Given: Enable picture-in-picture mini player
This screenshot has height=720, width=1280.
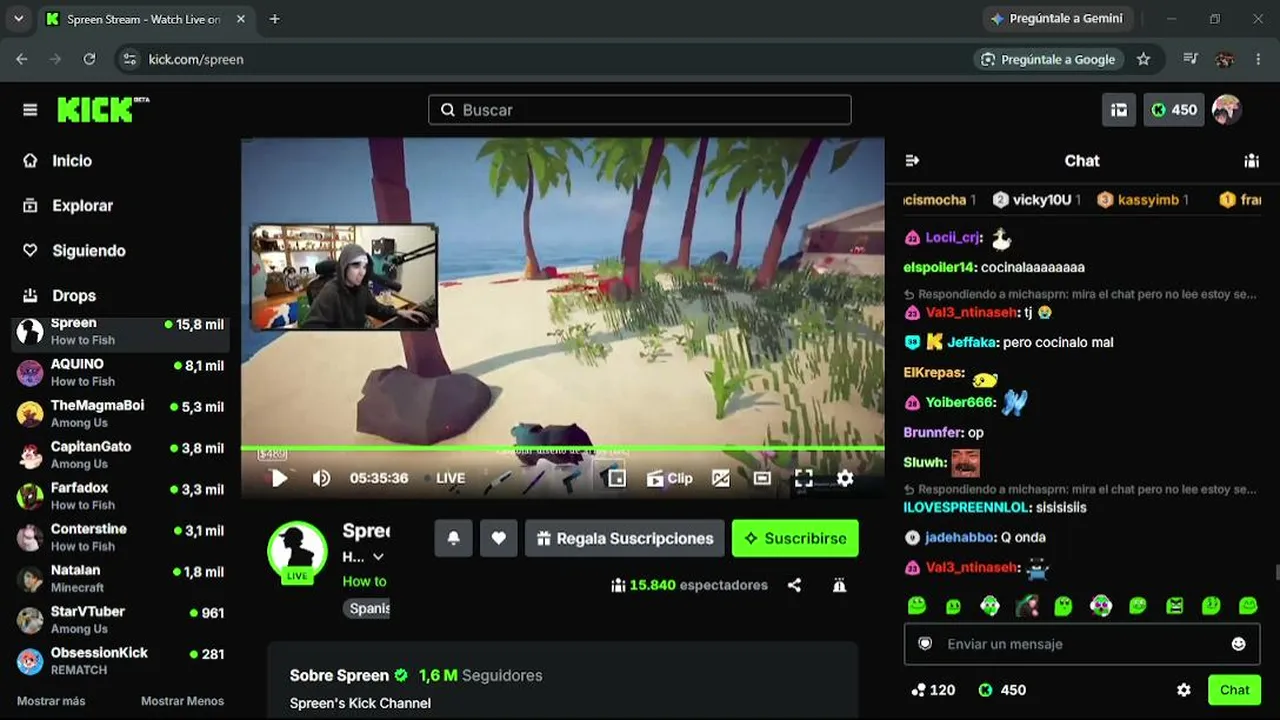Looking at the screenshot, I should pyautogui.click(x=617, y=478).
